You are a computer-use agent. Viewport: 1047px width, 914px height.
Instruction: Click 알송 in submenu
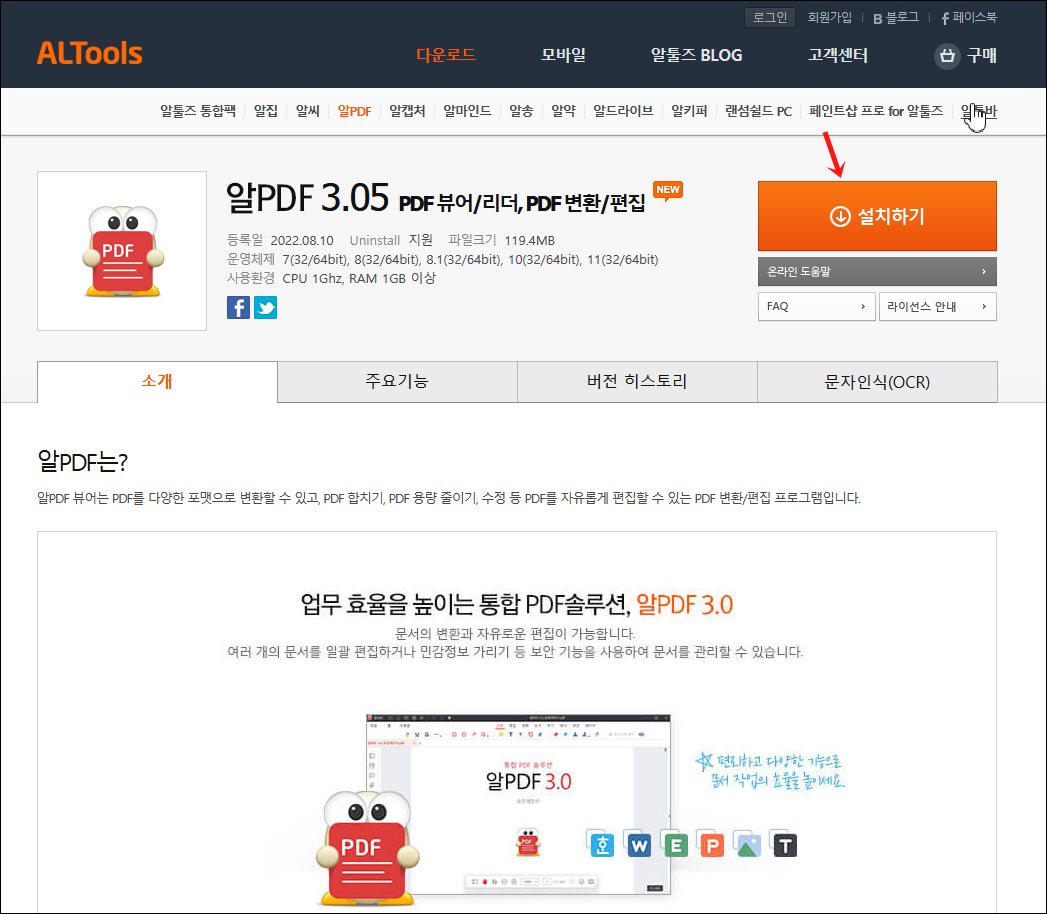click(x=521, y=111)
